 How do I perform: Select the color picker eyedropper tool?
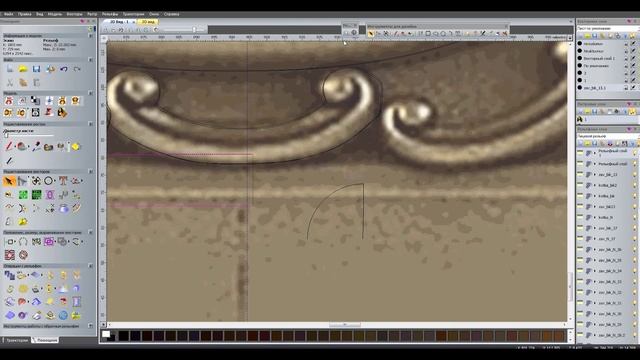click(36, 146)
